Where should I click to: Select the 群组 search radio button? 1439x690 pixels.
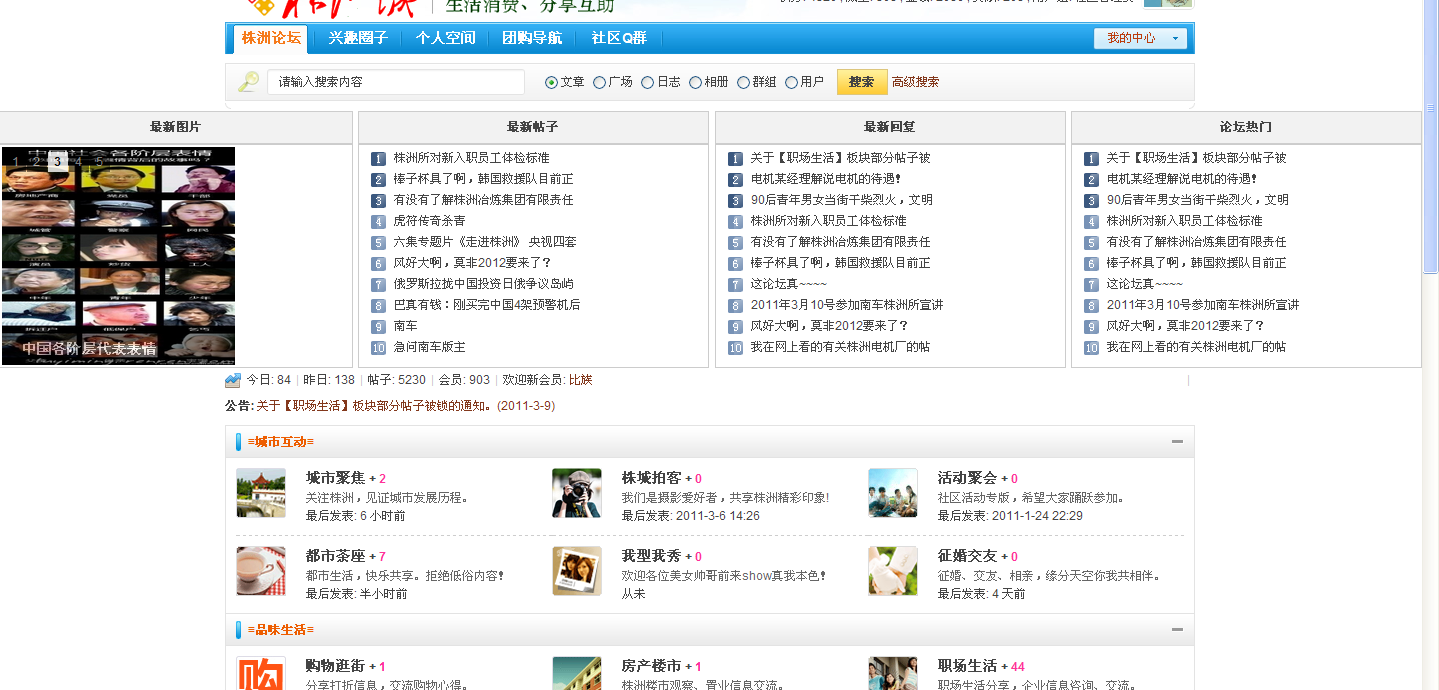743,82
